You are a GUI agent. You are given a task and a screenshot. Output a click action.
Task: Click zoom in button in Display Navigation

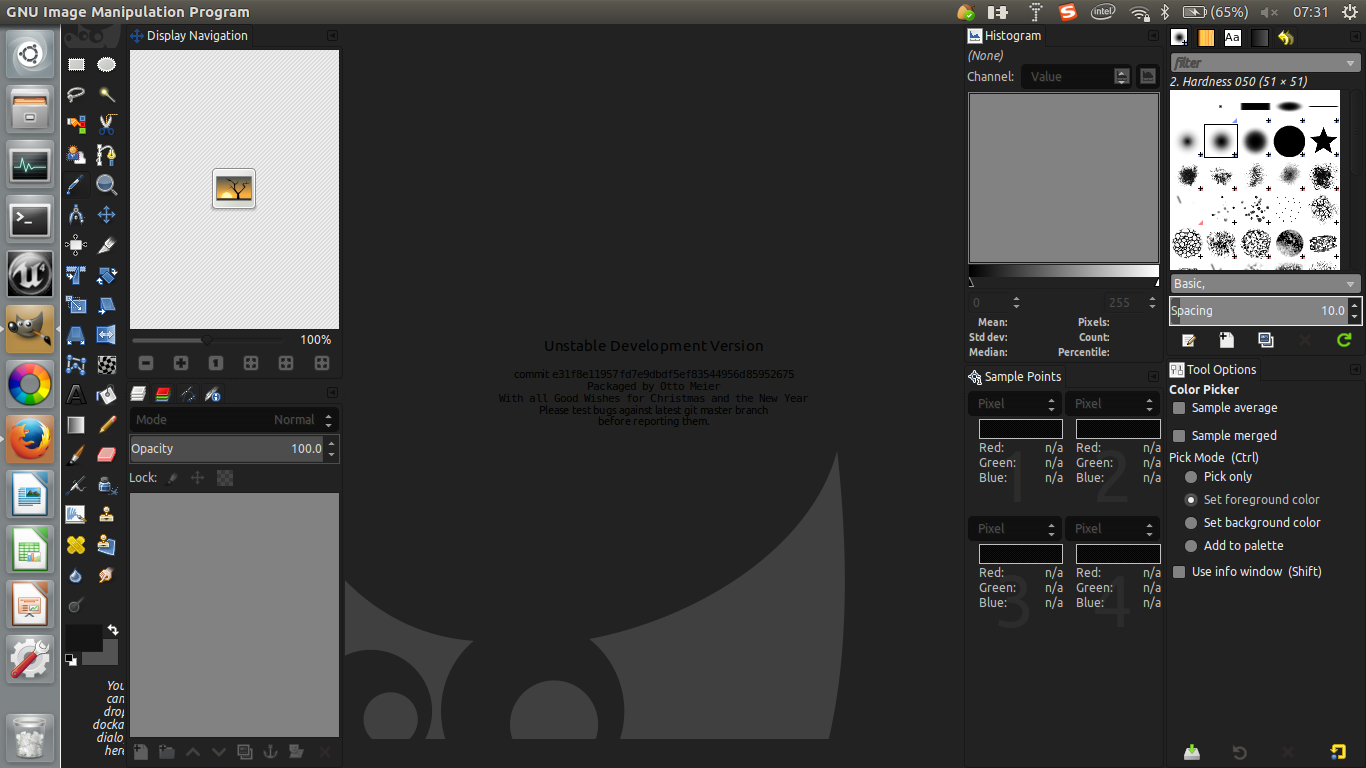tap(181, 363)
